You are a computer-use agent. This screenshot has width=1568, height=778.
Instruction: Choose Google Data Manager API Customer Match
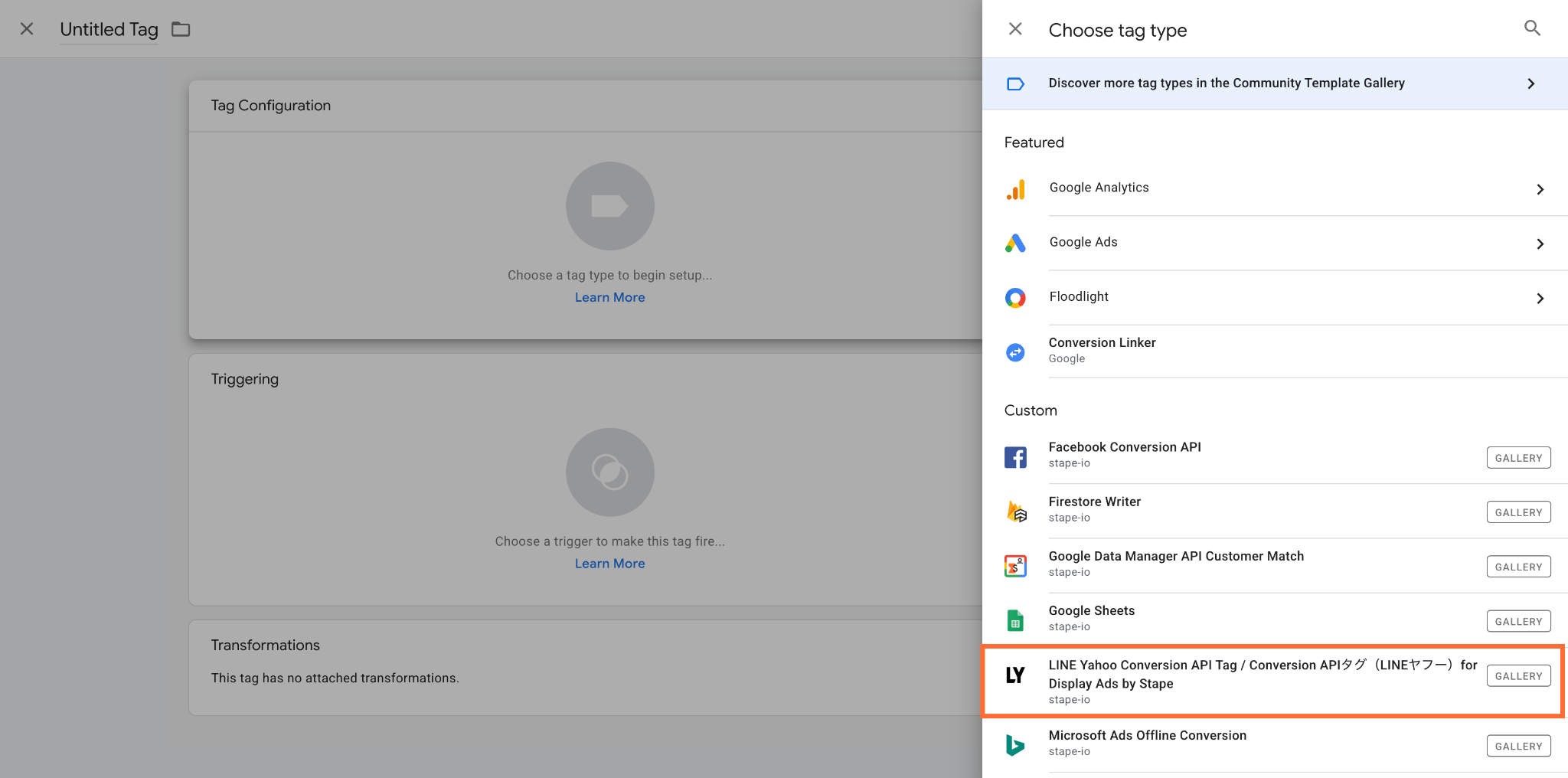point(1275,565)
